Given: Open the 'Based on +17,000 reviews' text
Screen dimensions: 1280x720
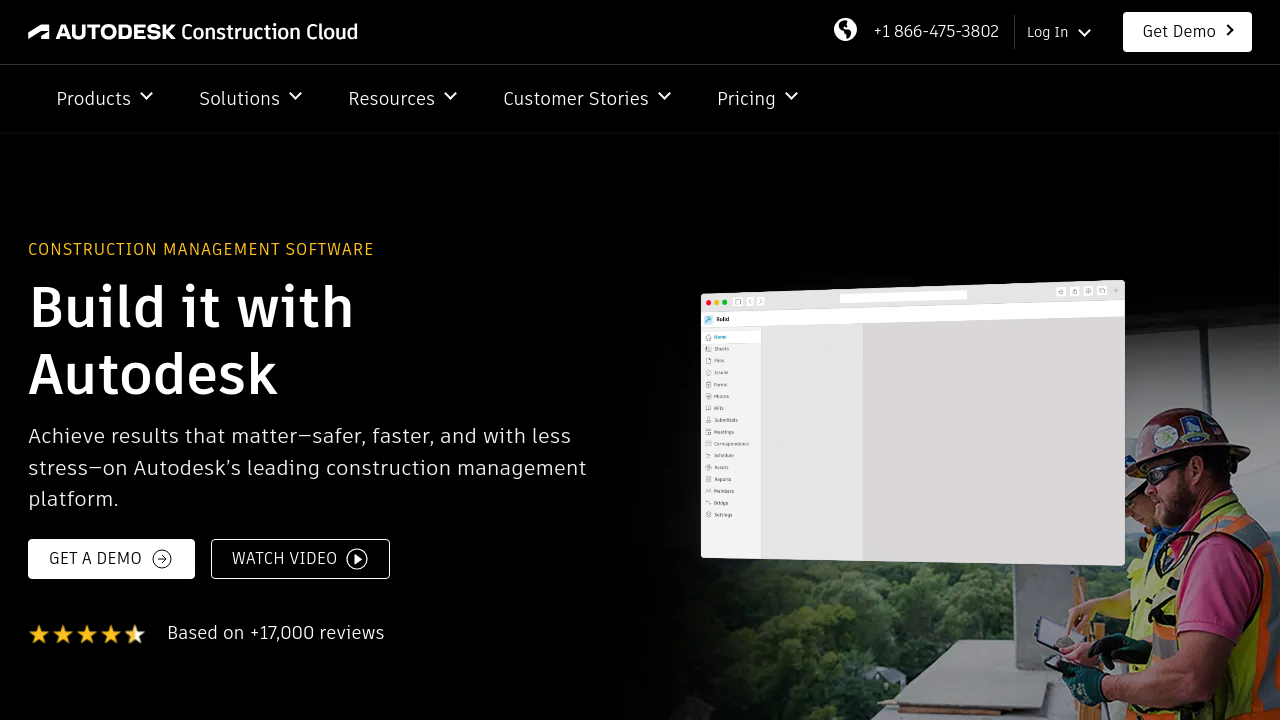Looking at the screenshot, I should (275, 633).
